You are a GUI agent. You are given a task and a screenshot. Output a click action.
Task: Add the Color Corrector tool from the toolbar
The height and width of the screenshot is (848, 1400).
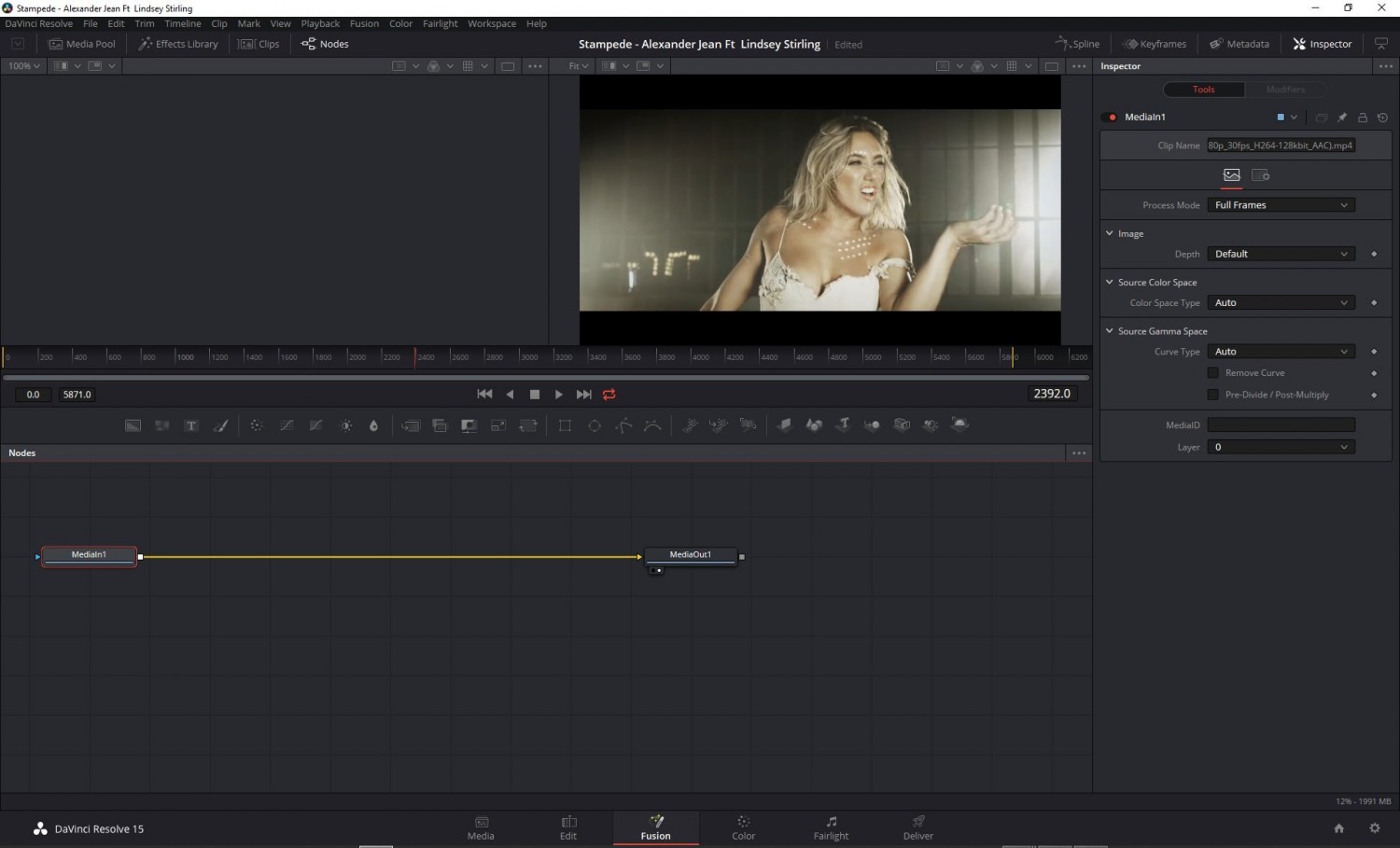(257, 425)
